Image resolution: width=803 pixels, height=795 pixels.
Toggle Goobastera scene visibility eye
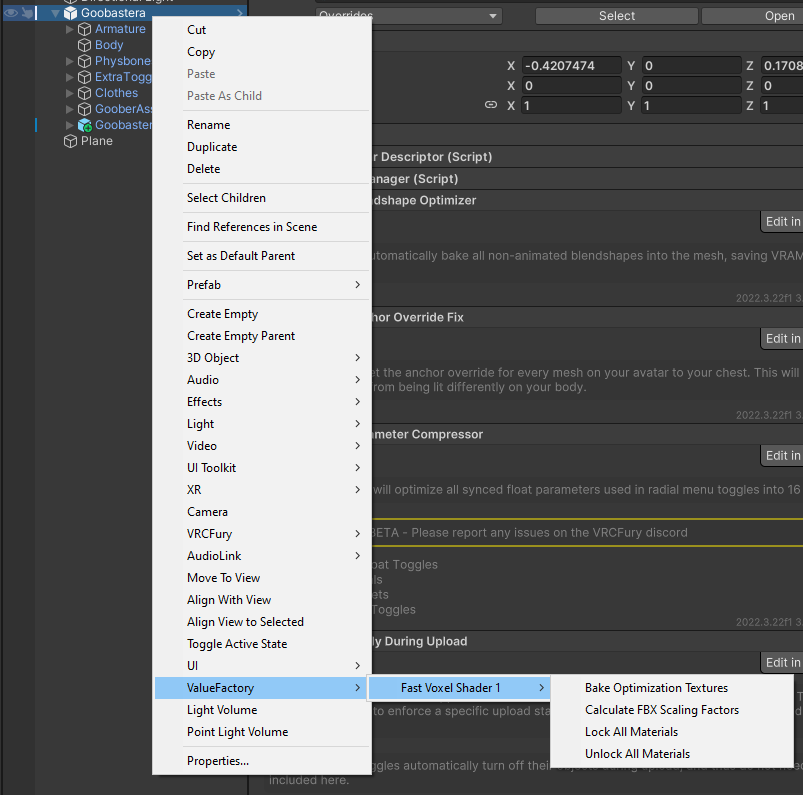coord(11,13)
